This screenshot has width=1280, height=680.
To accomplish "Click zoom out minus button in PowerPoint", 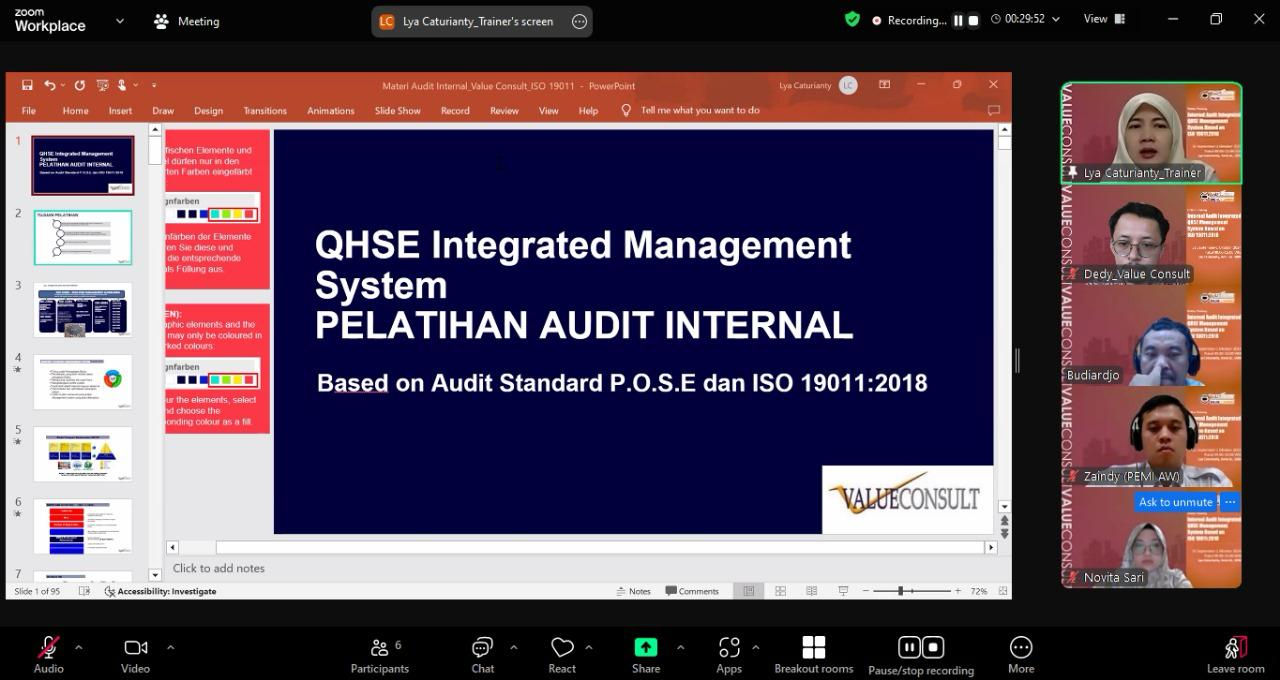I will (x=865, y=591).
